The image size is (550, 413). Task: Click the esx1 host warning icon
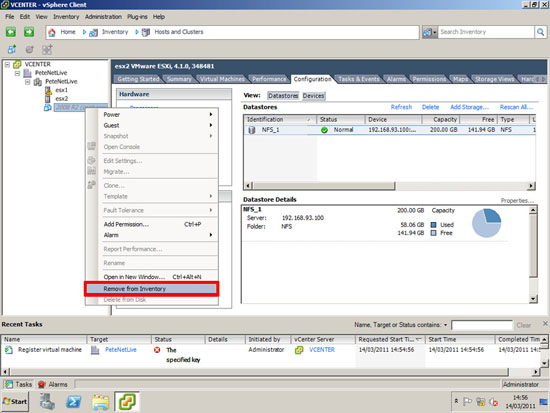(48, 90)
